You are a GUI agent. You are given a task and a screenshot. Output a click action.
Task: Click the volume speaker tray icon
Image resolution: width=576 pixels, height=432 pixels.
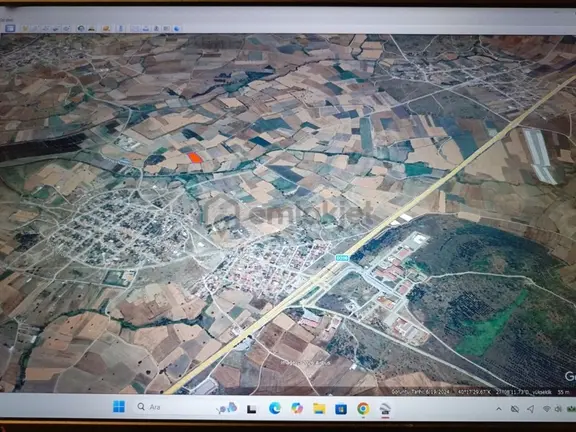click(x=558, y=408)
